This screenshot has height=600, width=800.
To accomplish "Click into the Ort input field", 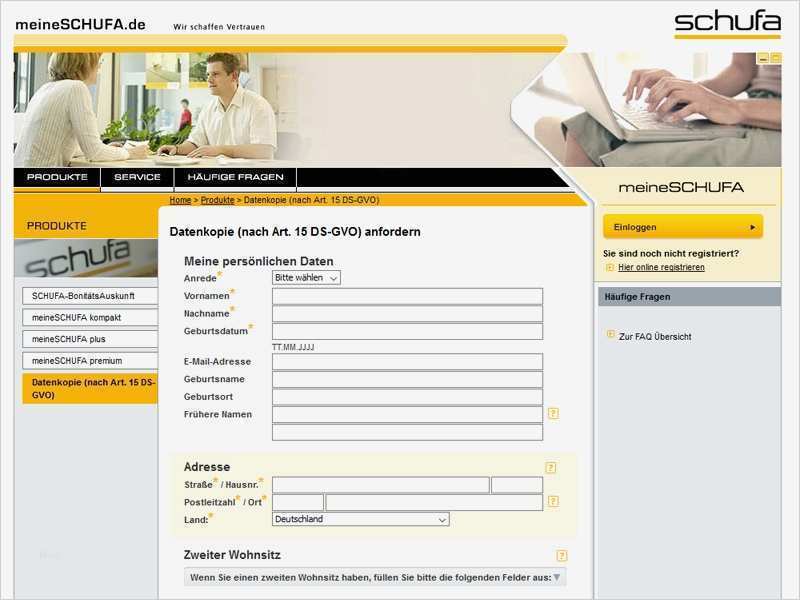I will [434, 503].
